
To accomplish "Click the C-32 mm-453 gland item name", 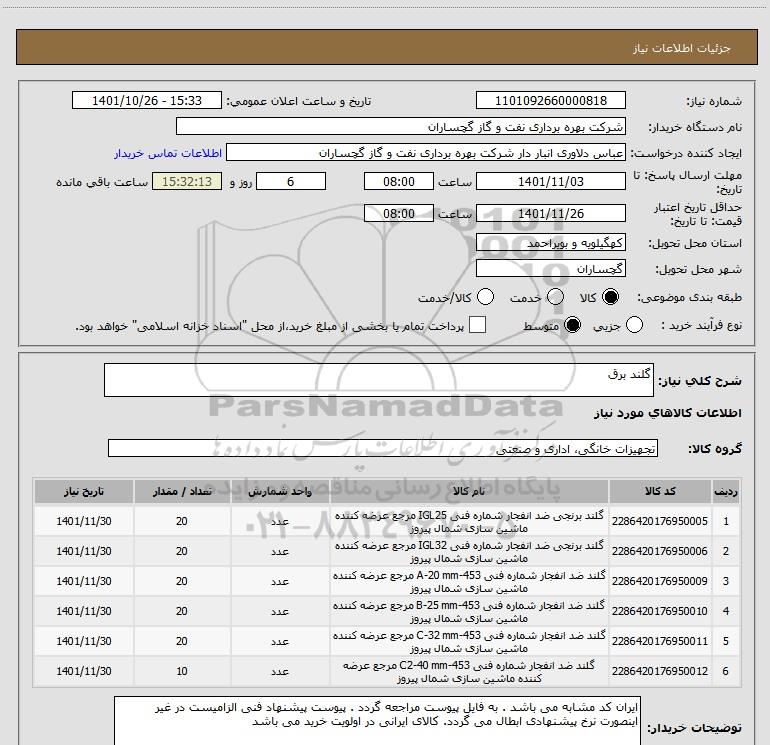I will 469,642.
